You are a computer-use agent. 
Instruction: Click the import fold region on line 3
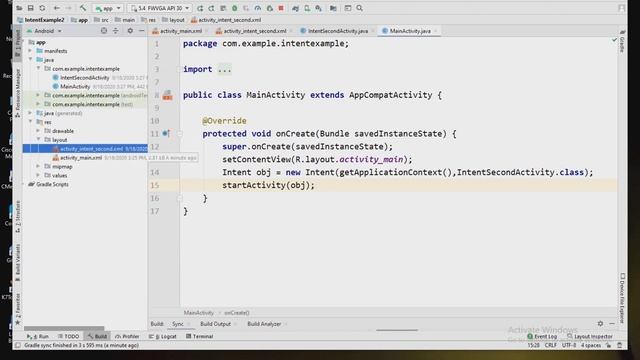click(224, 69)
